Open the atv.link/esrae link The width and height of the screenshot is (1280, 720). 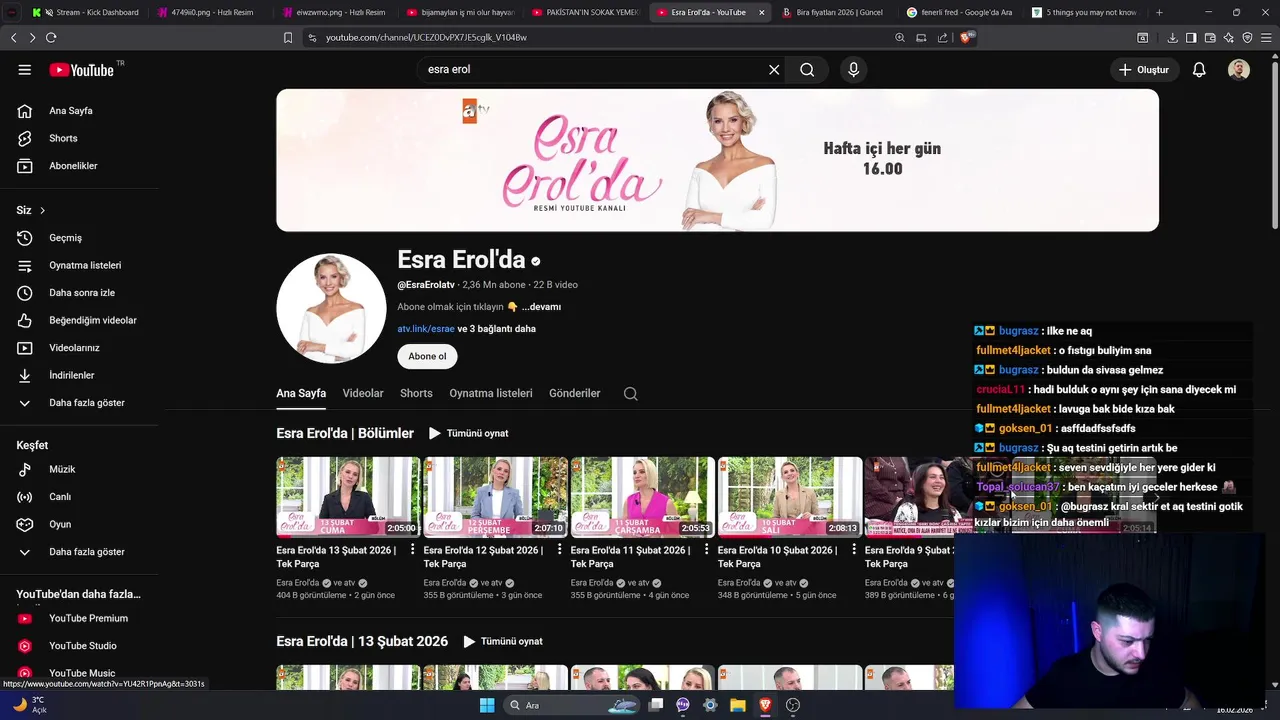coord(426,329)
